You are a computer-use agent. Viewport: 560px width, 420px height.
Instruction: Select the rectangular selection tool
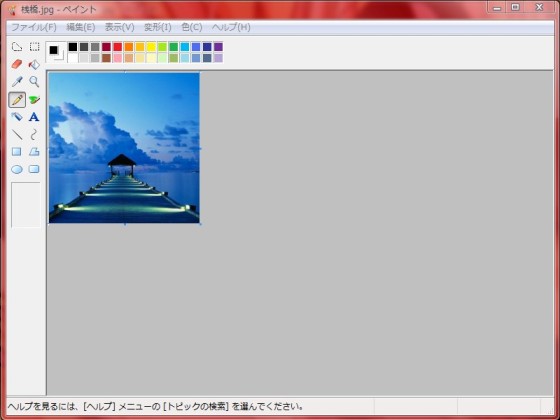34,47
